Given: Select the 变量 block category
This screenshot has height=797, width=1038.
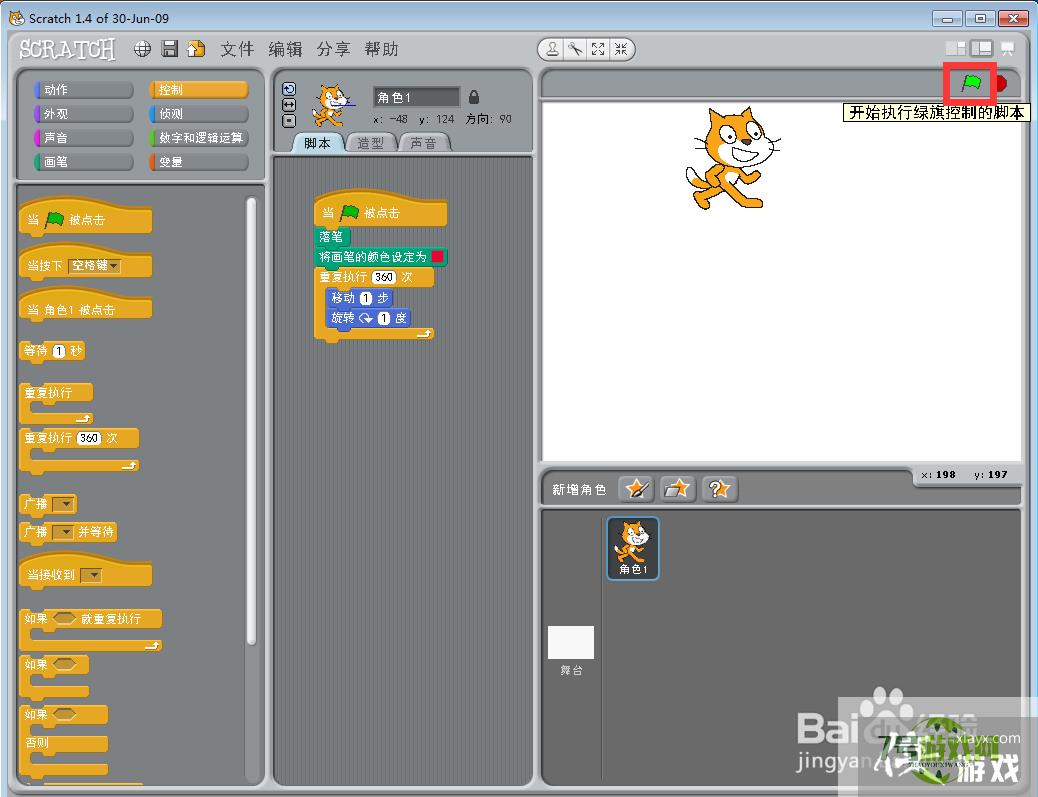Looking at the screenshot, I should 199,162.
